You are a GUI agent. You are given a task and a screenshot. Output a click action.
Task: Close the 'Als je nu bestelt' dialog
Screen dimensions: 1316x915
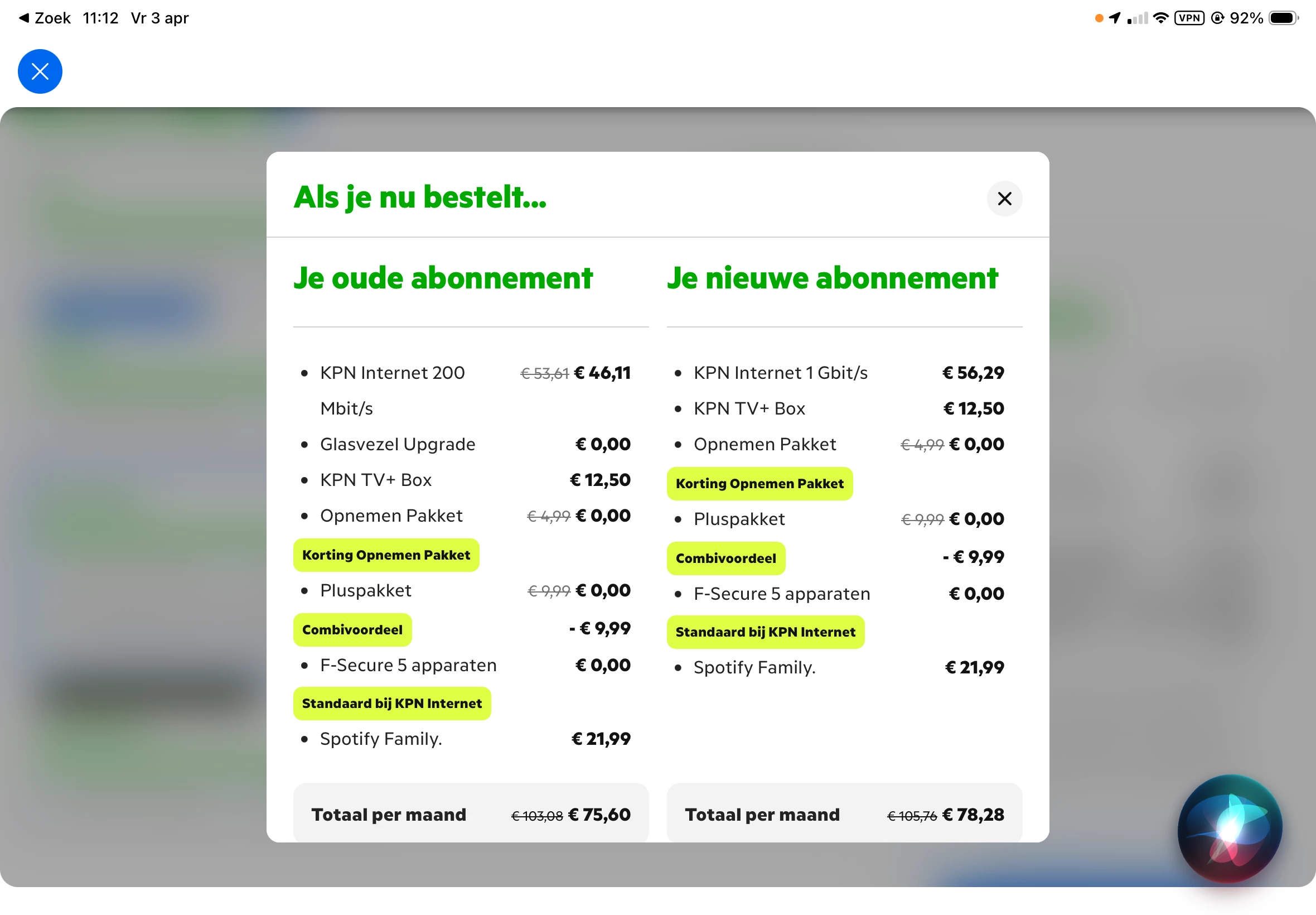(1004, 199)
